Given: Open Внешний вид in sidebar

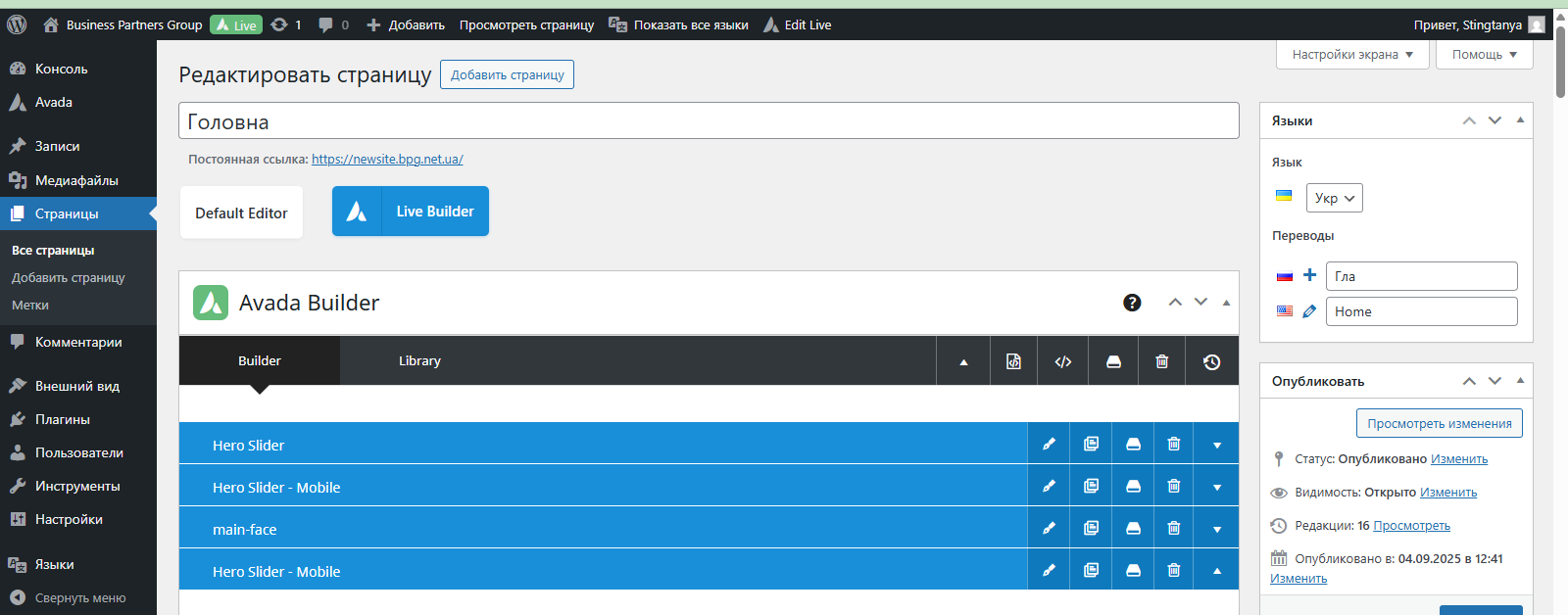Looking at the screenshot, I should click(78, 386).
